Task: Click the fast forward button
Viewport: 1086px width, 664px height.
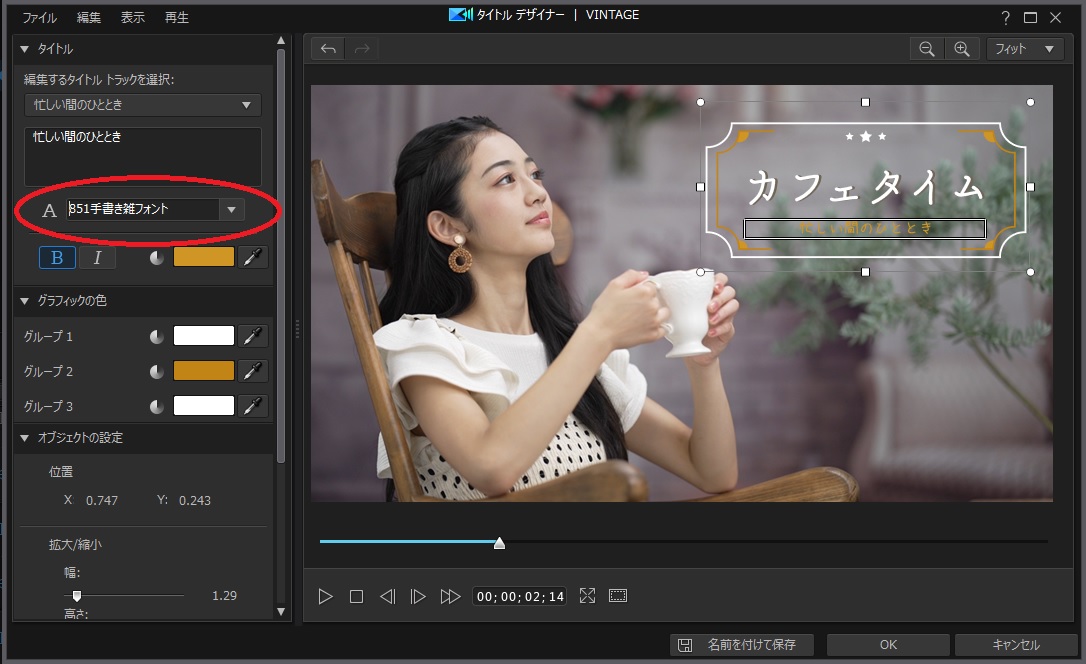Action: click(450, 596)
